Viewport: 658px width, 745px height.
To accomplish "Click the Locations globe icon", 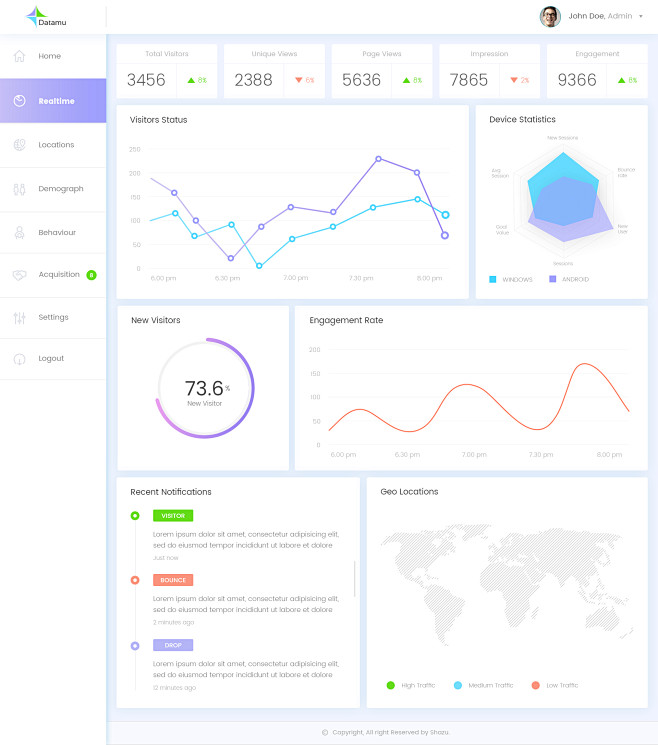I will 19,144.
